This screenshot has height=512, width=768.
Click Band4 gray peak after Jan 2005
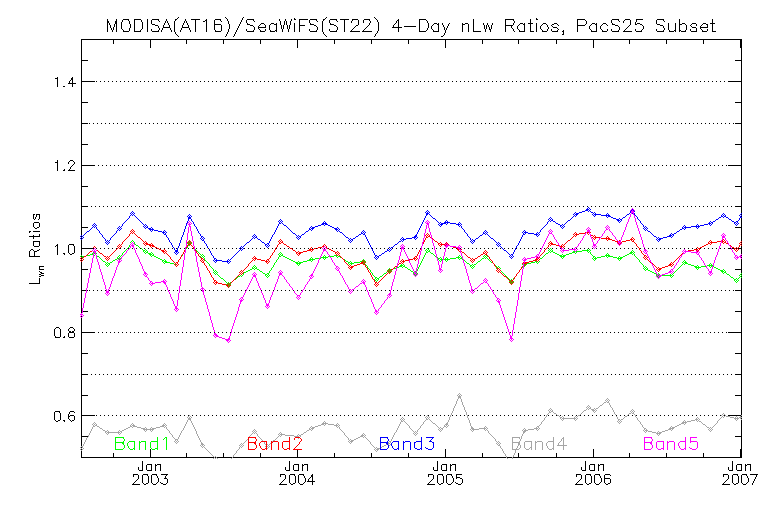[x=459, y=395]
